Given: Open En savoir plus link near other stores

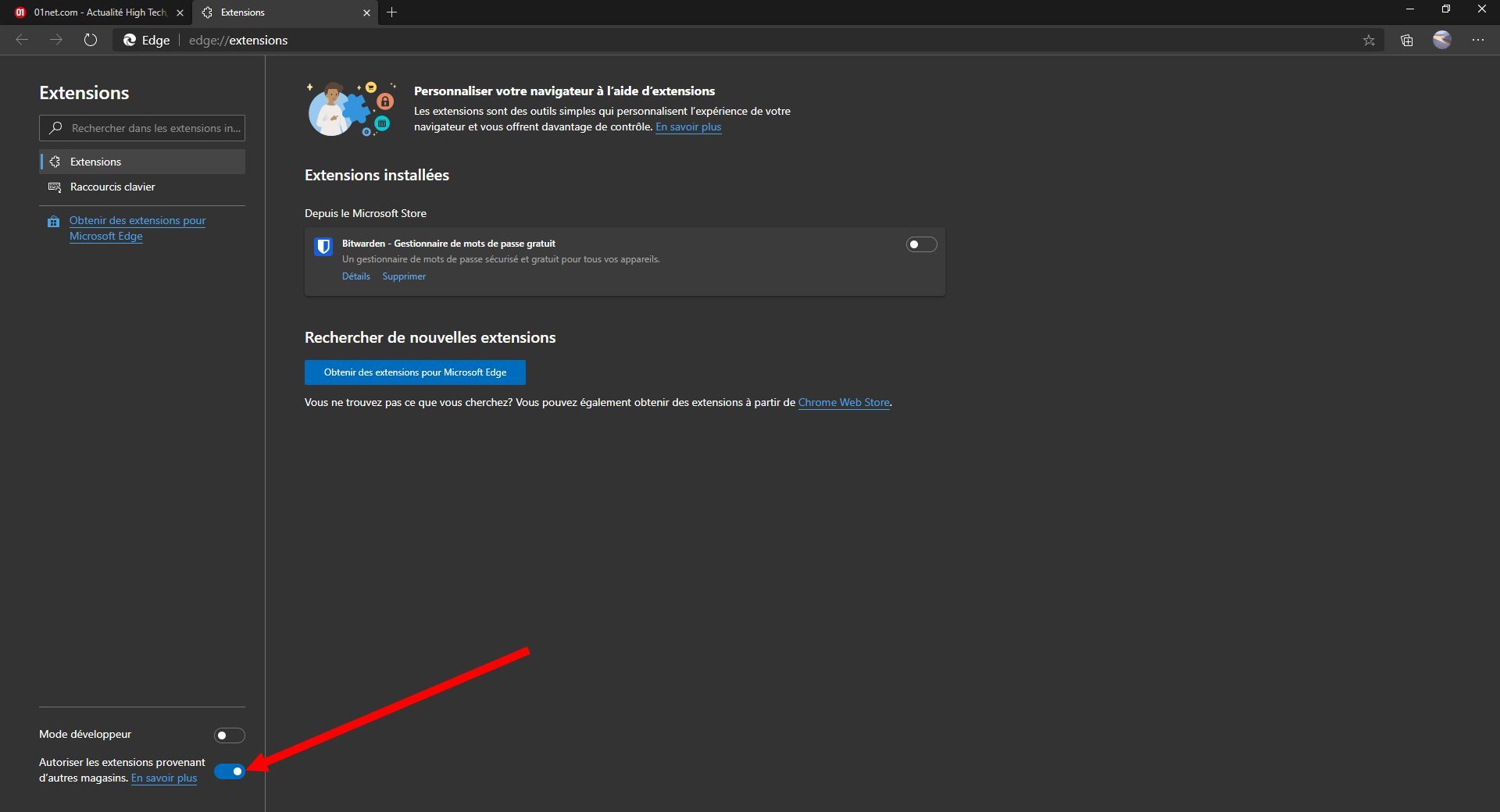Looking at the screenshot, I should [x=164, y=778].
